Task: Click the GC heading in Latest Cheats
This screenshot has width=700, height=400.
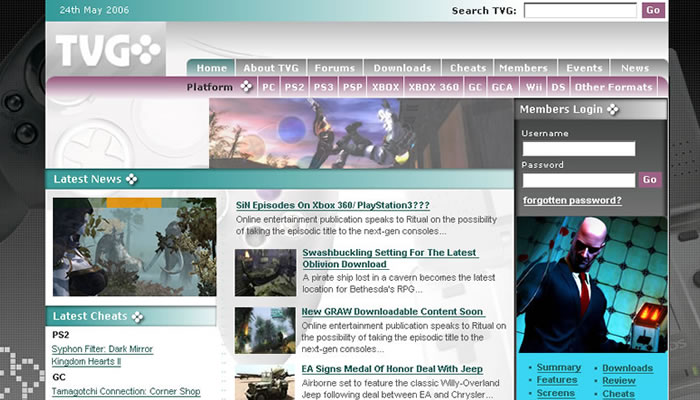Action: (x=59, y=378)
